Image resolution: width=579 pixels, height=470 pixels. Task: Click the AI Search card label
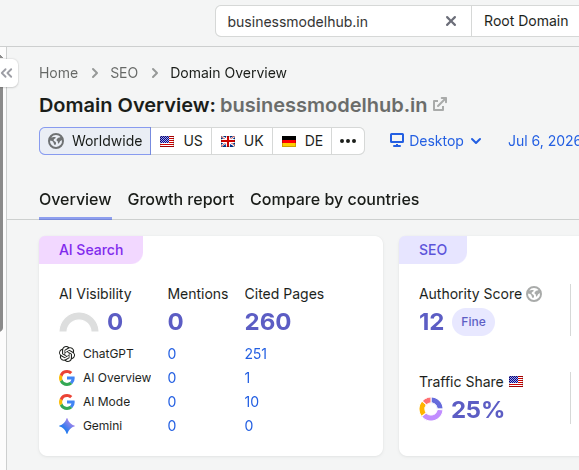91,250
